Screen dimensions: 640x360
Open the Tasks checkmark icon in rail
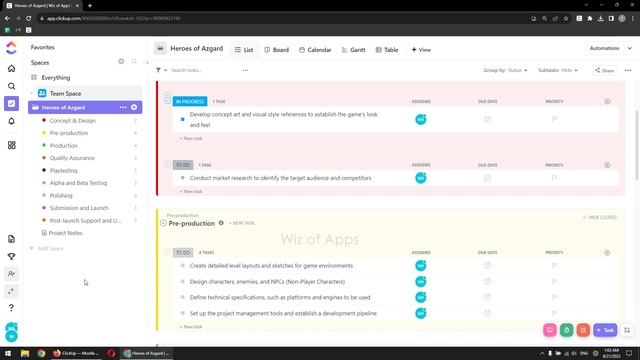pos(11,103)
